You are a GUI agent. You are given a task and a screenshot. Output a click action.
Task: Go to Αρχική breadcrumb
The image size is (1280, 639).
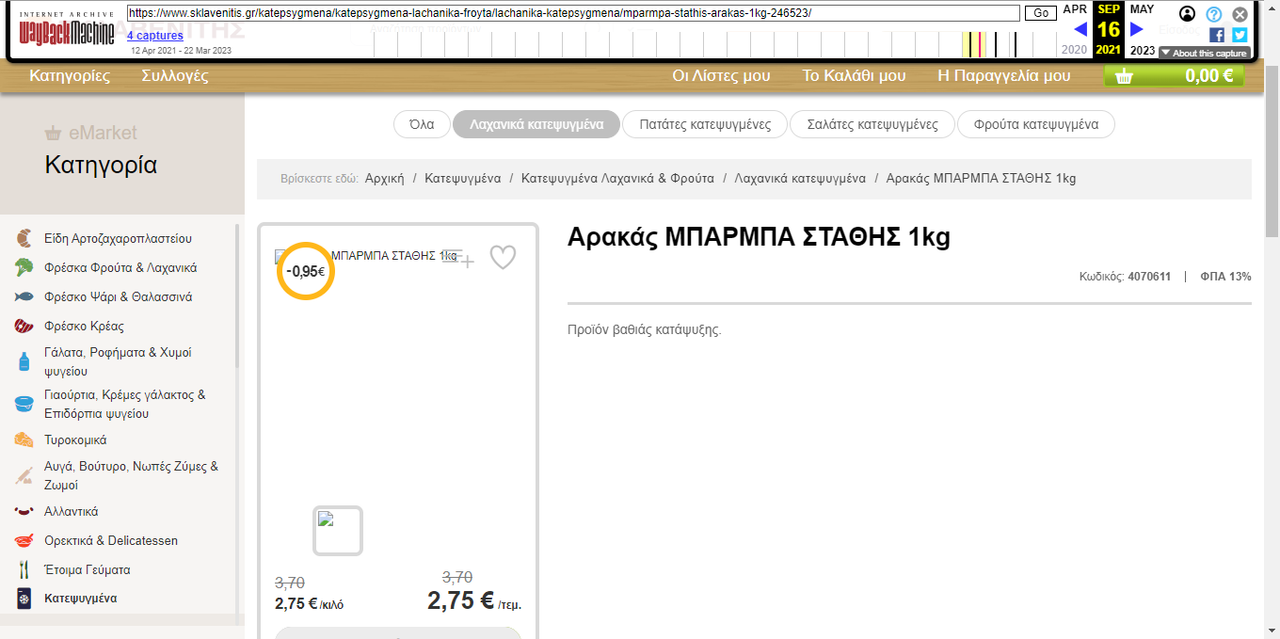click(x=385, y=178)
